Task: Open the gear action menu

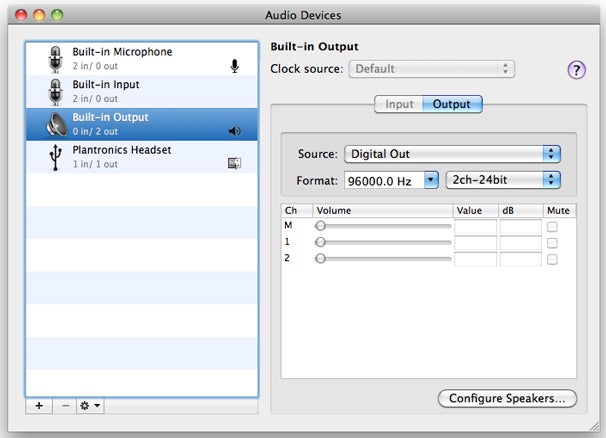Action: 90,406
